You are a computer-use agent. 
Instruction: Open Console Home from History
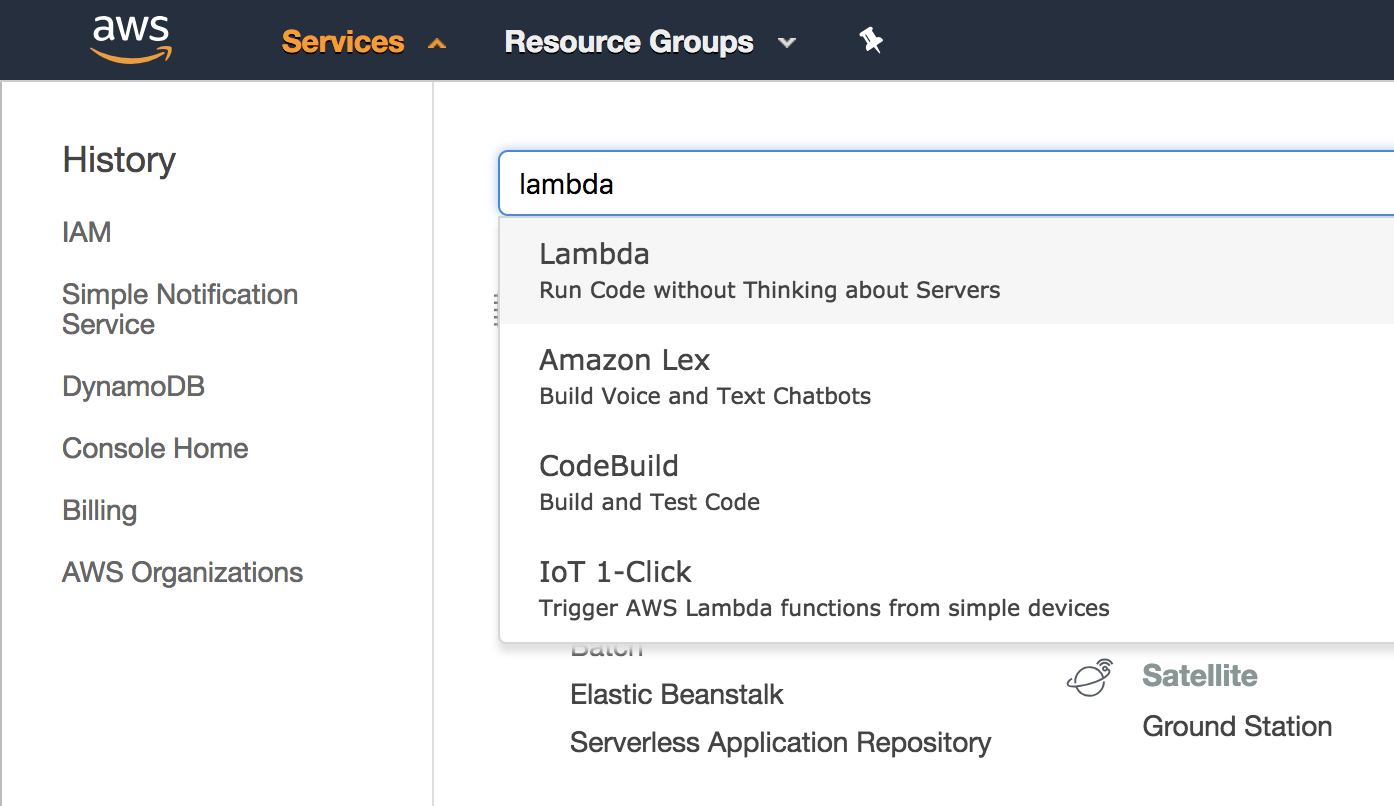(x=155, y=448)
